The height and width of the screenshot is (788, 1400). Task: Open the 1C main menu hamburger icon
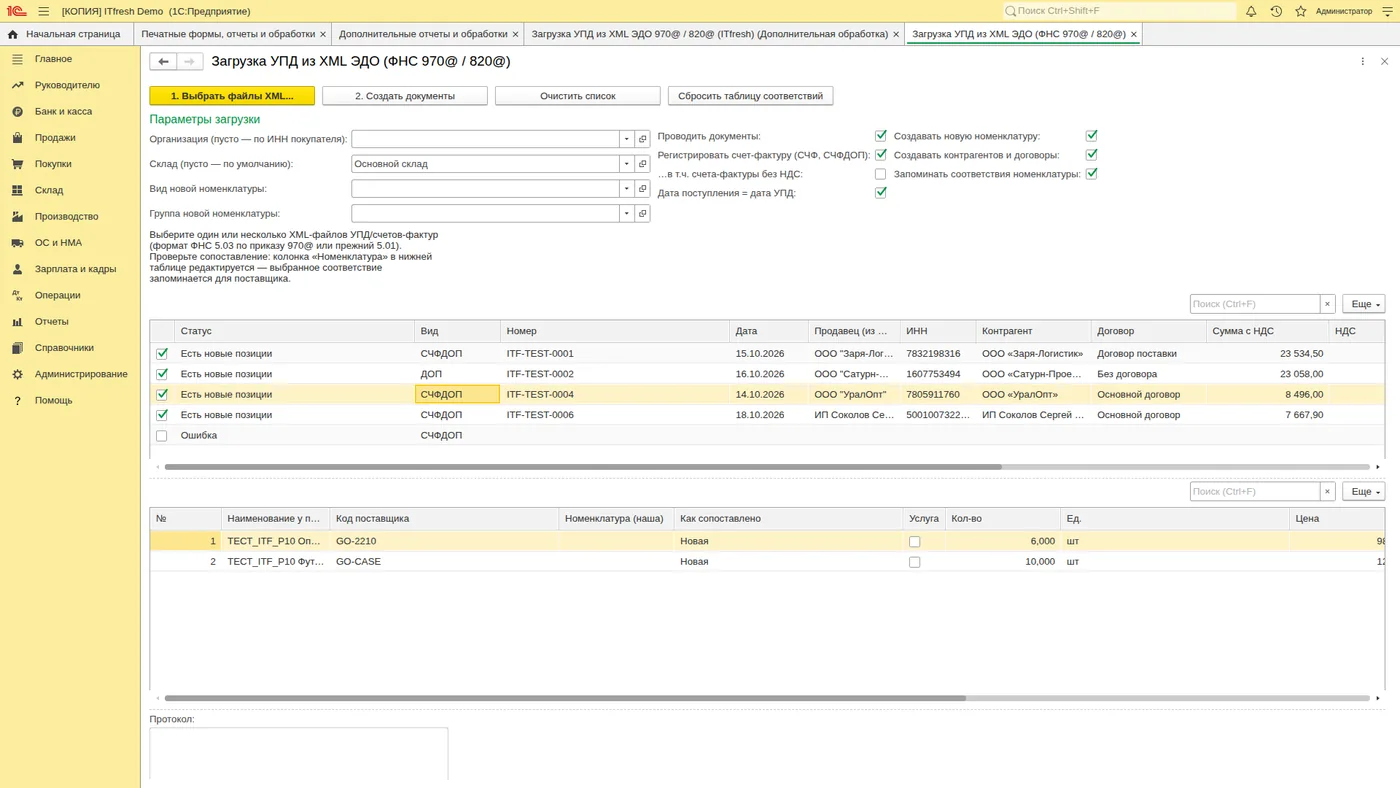[x=43, y=11]
